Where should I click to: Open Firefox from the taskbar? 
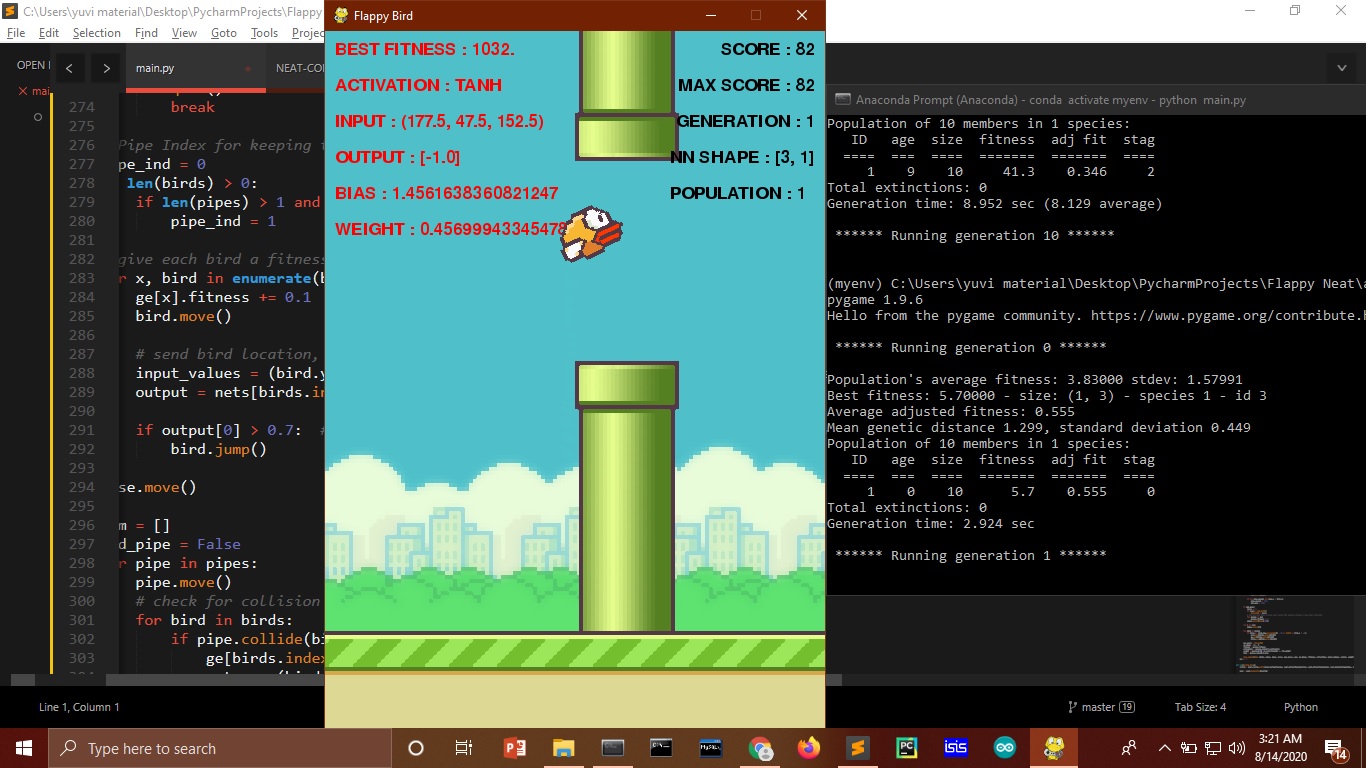pos(808,748)
